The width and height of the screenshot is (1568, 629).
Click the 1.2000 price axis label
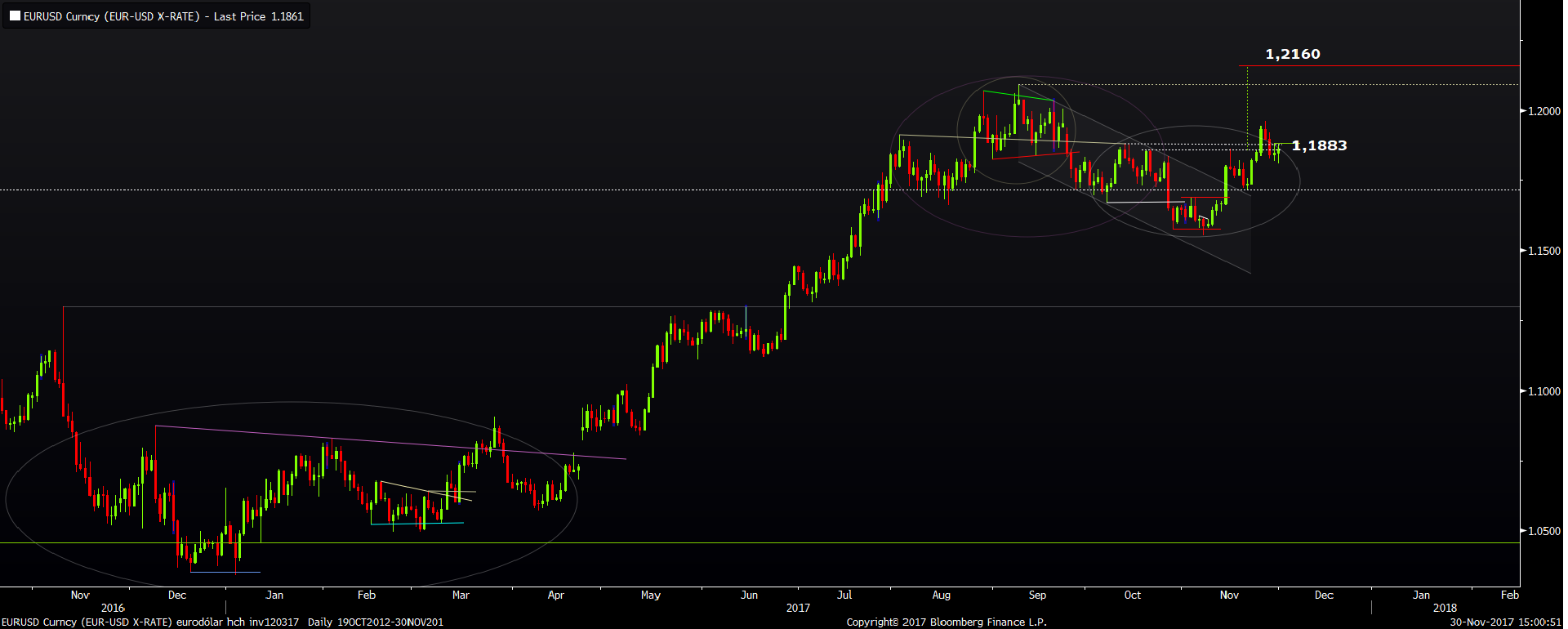[x=1543, y=111]
